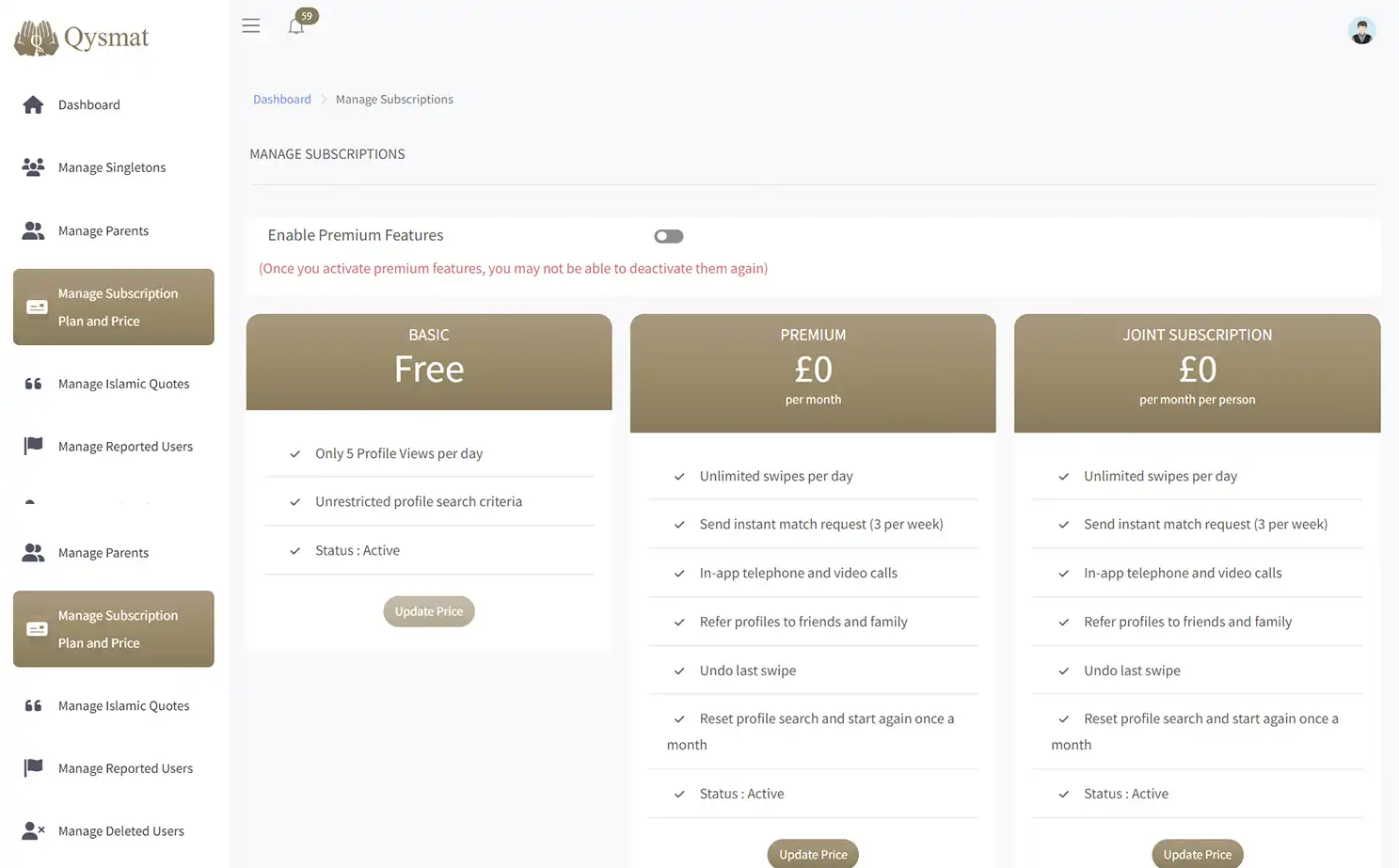Click Update Price on the Premium plan
Screen dimensions: 1399x868
[x=812, y=853]
